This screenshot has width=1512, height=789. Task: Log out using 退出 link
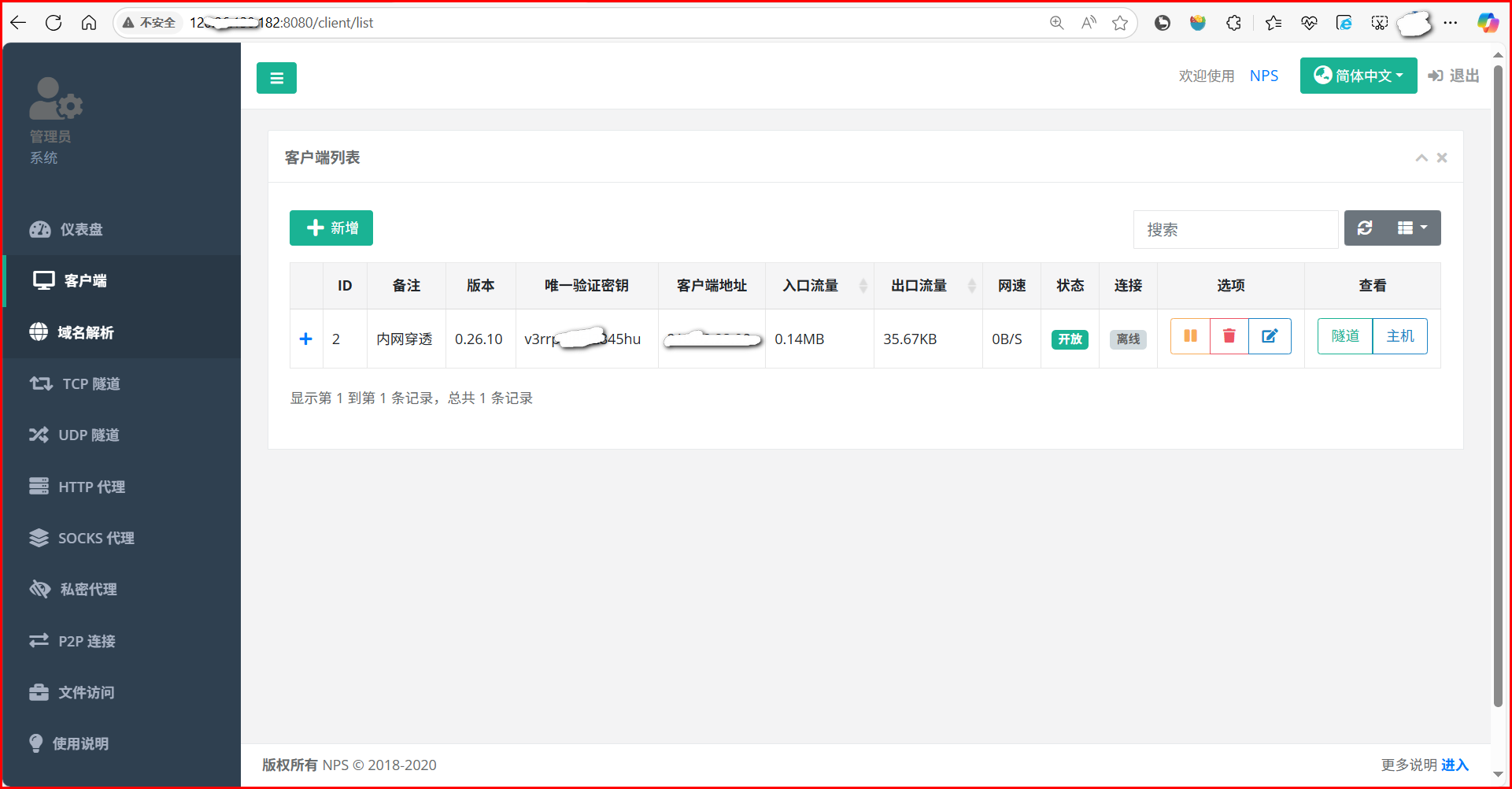coord(1454,76)
